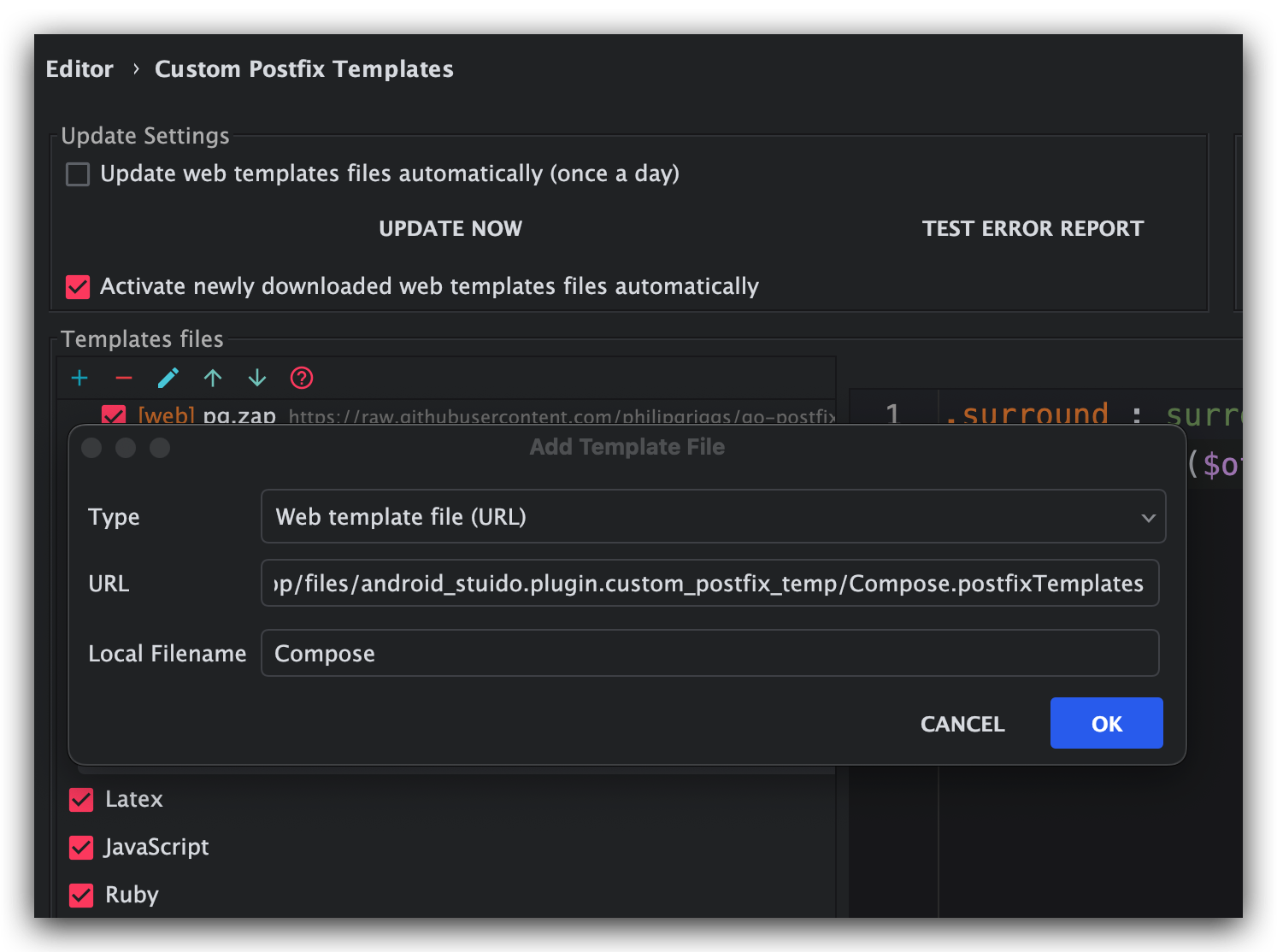
Task: Click the pencil edit icon
Action: (x=168, y=378)
